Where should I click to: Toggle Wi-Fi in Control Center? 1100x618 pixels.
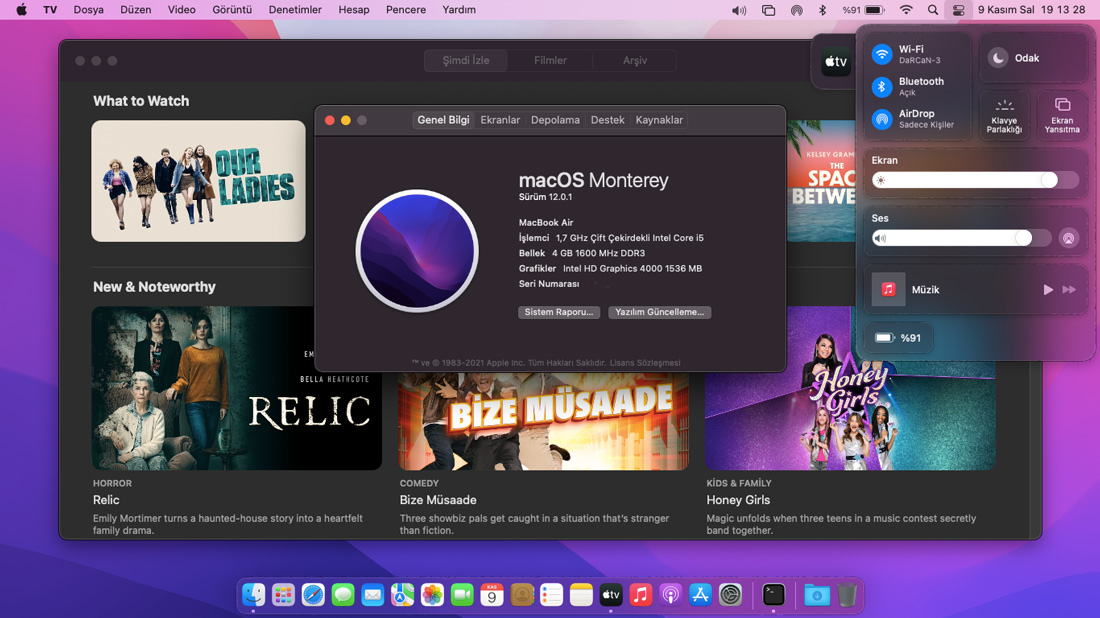pos(882,55)
